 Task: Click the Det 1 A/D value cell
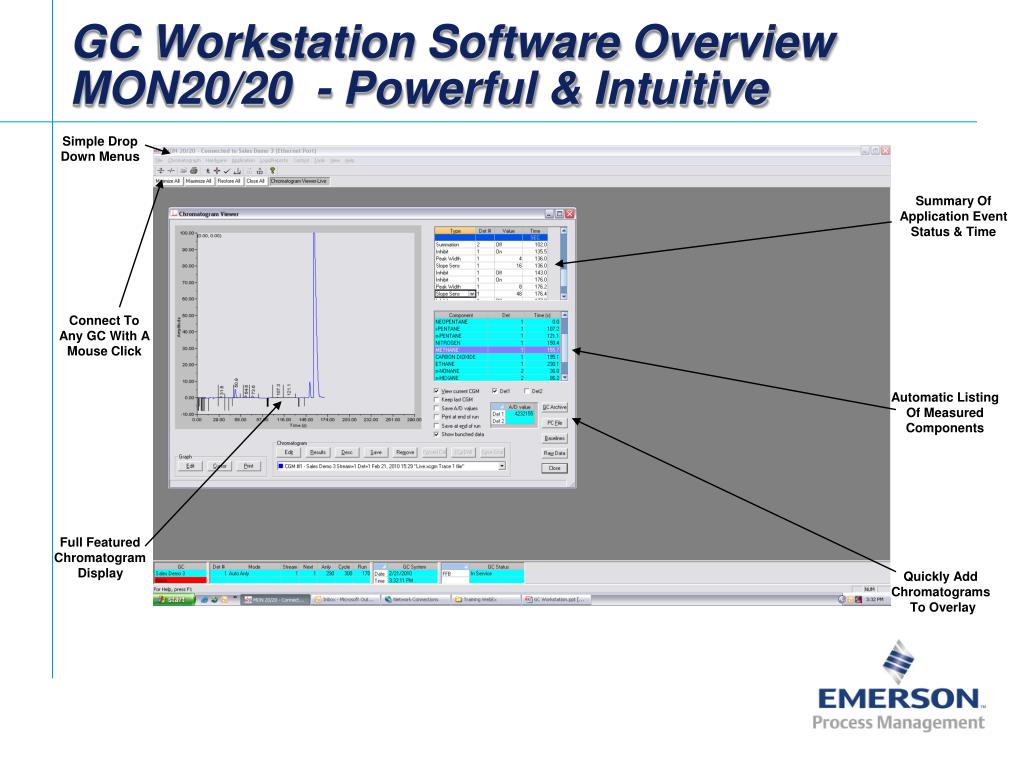520,413
